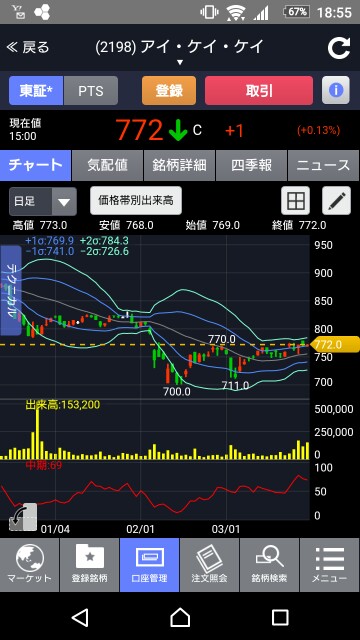Screen dimensions: 360x640
Task: Tap the rotate screen icon
Action: click(x=23, y=517)
